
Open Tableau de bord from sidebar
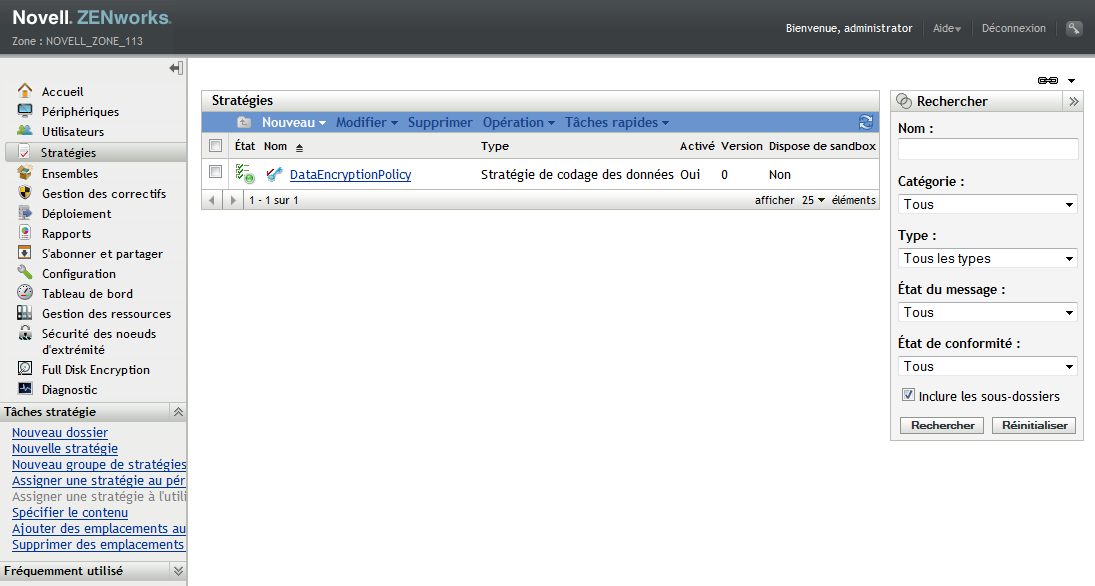pyautogui.click(x=87, y=294)
